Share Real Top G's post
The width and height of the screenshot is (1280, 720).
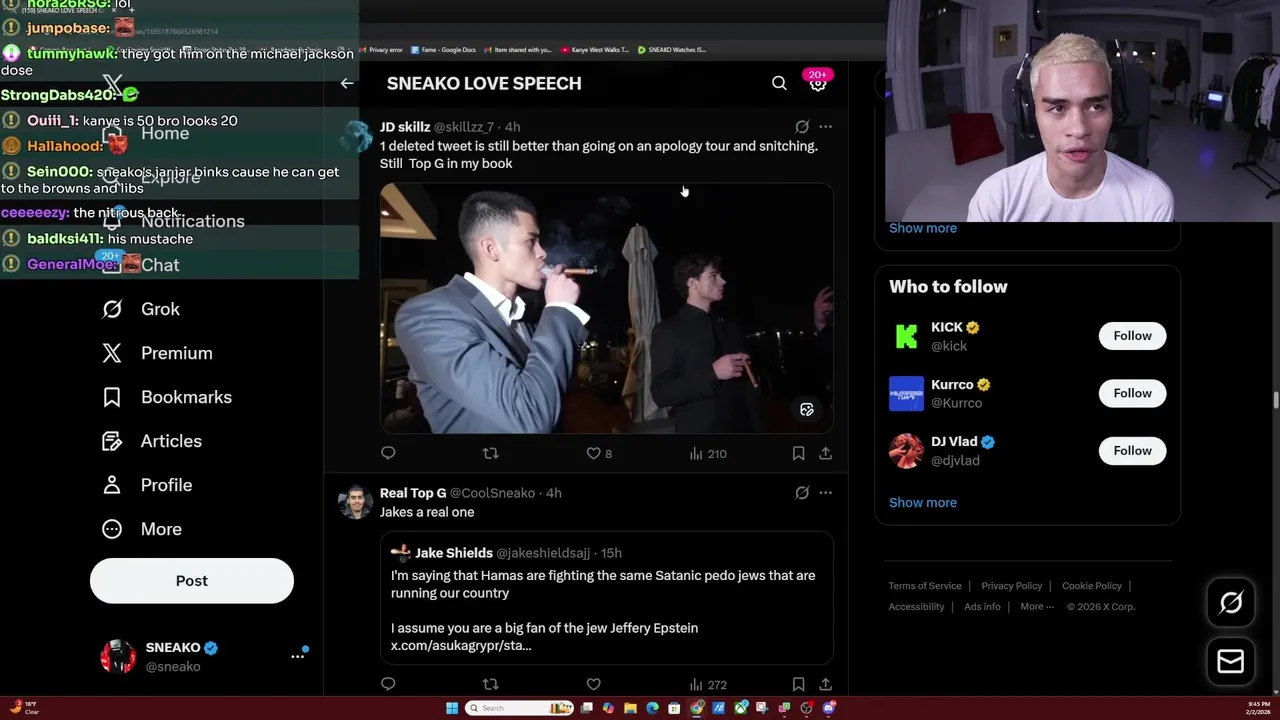825,684
